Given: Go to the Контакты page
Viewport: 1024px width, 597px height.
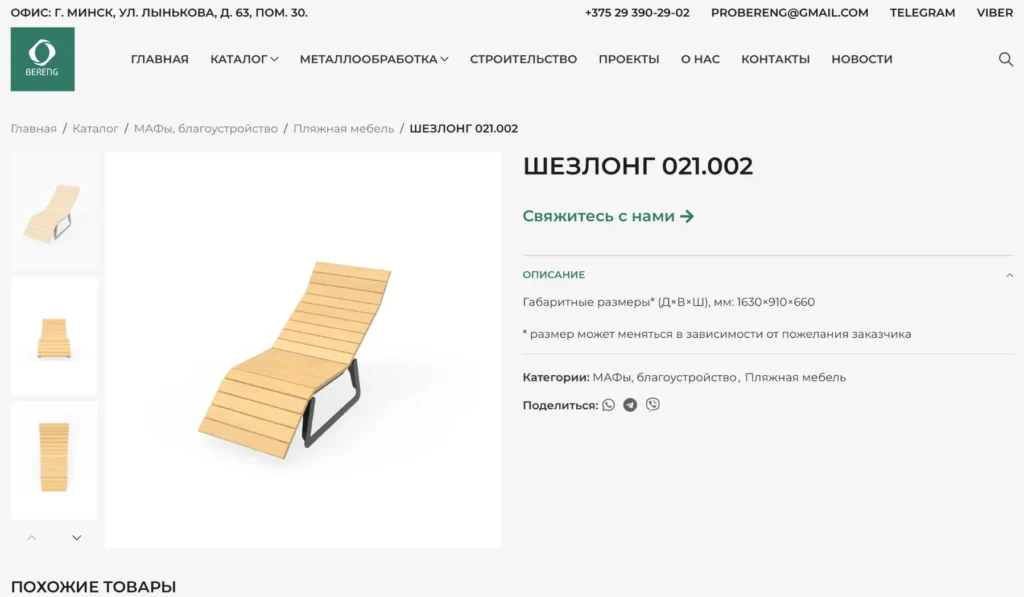Looking at the screenshot, I should point(775,59).
